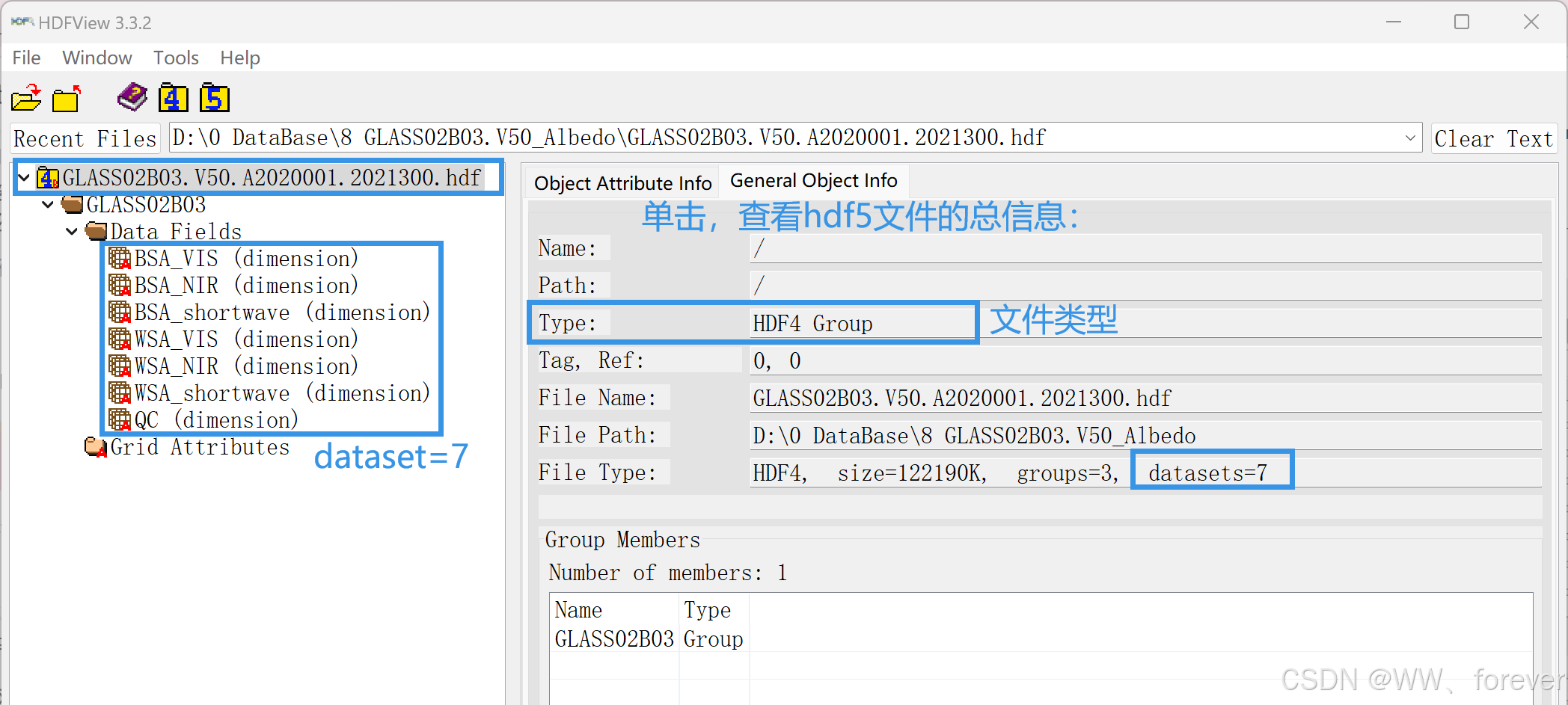This screenshot has width=1568, height=705.
Task: Select the BSA_NIR dataset icon
Action: tap(120, 285)
